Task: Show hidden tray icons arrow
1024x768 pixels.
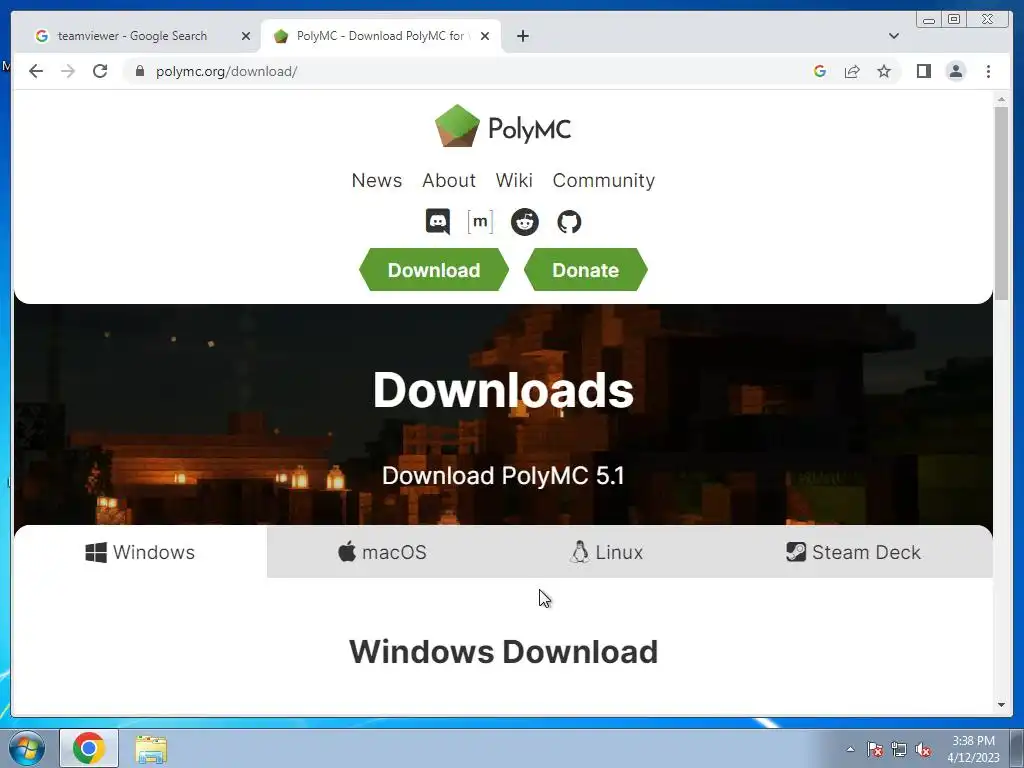Action: 850,749
